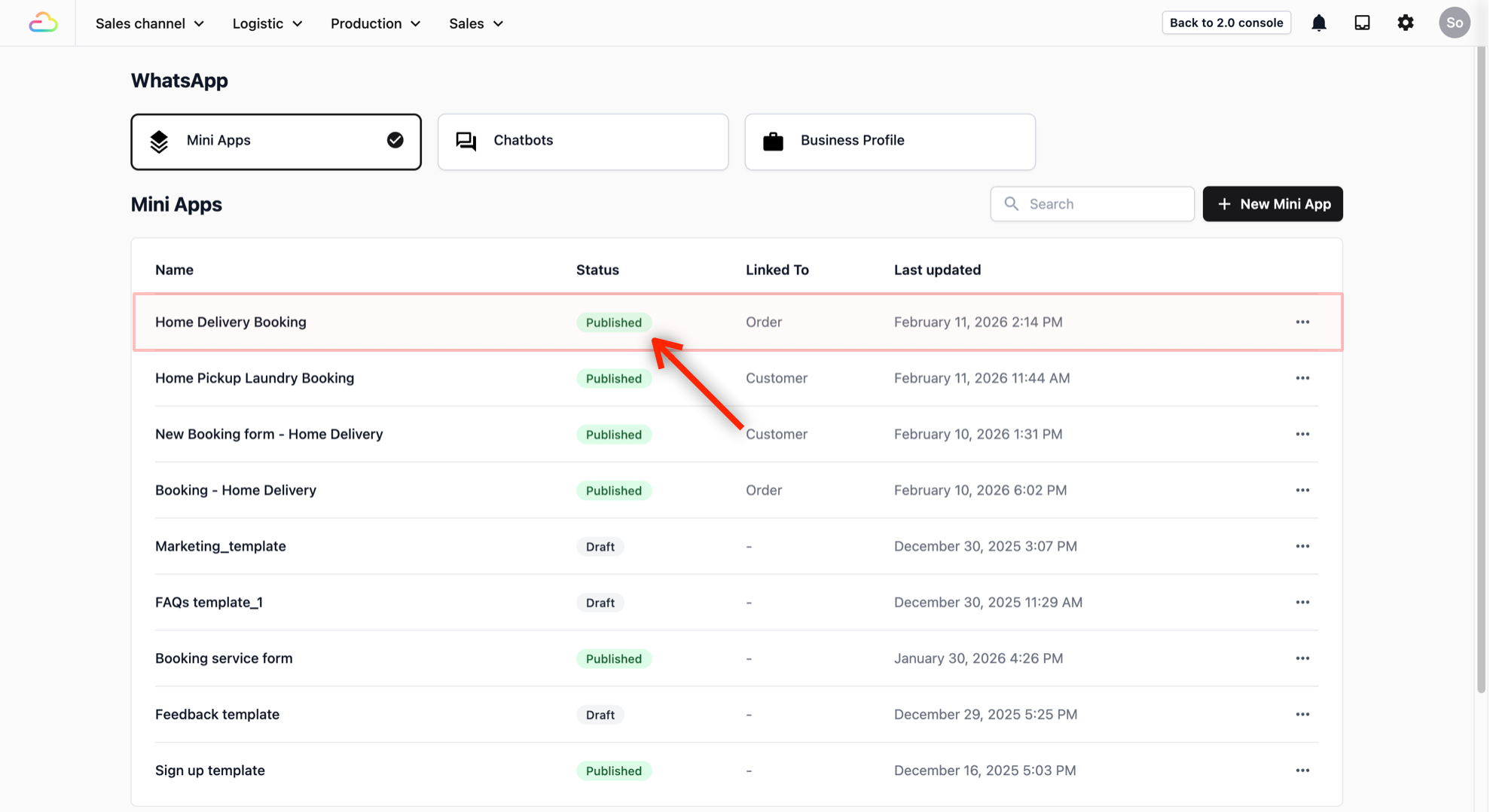
Task: Open the tablet display icon
Action: click(1362, 23)
